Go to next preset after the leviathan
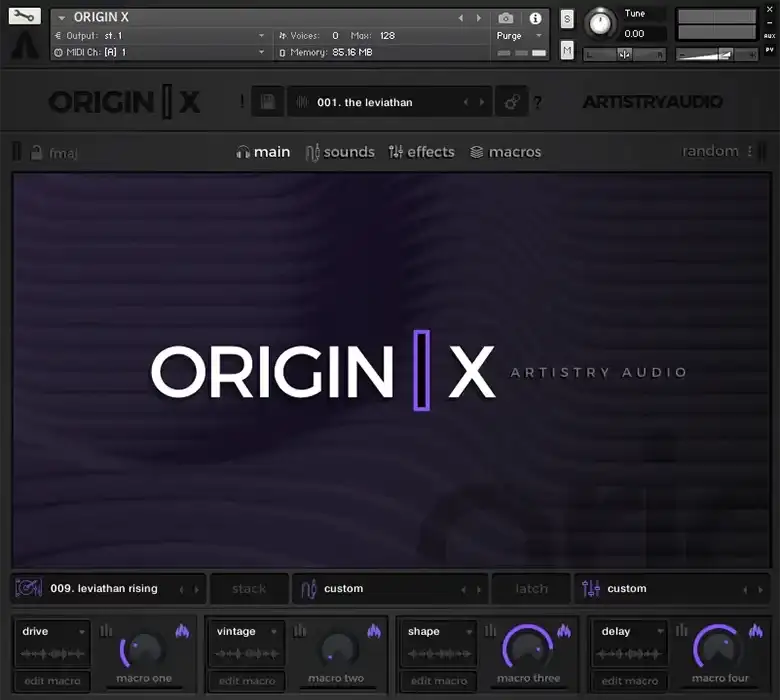The height and width of the screenshot is (700, 780). coord(482,102)
